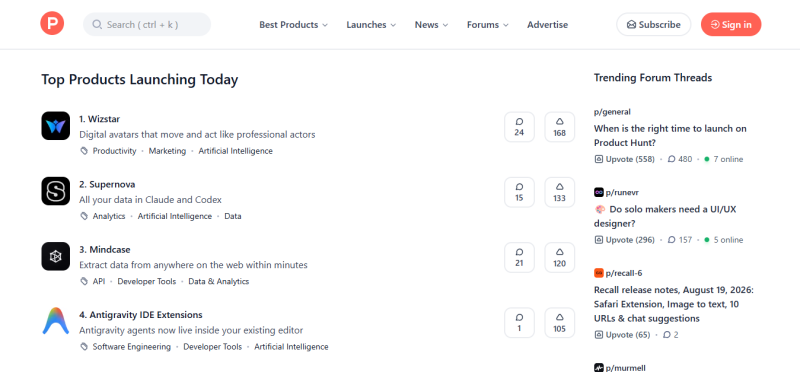Open comments for Mindcase (21)
Screen dimensions: 800x372
[x=519, y=258]
